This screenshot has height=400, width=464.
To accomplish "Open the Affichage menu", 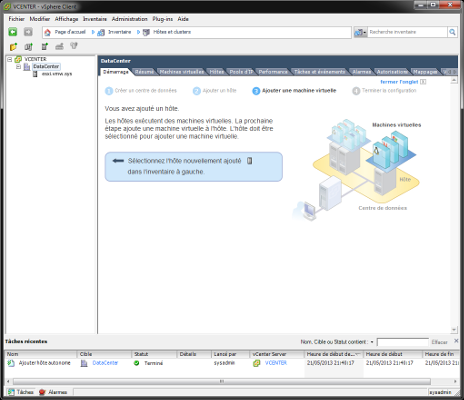I will pyautogui.click(x=66, y=19).
